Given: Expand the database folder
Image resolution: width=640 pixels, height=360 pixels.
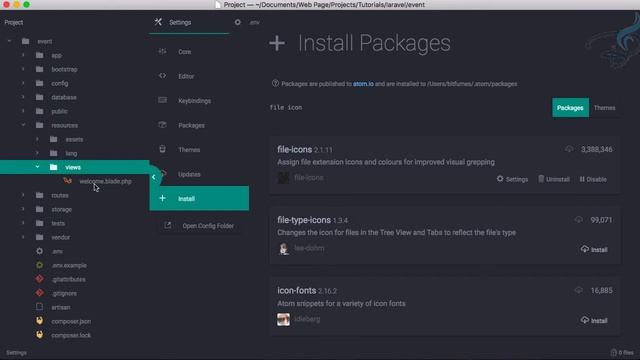Looking at the screenshot, I should point(23,97).
